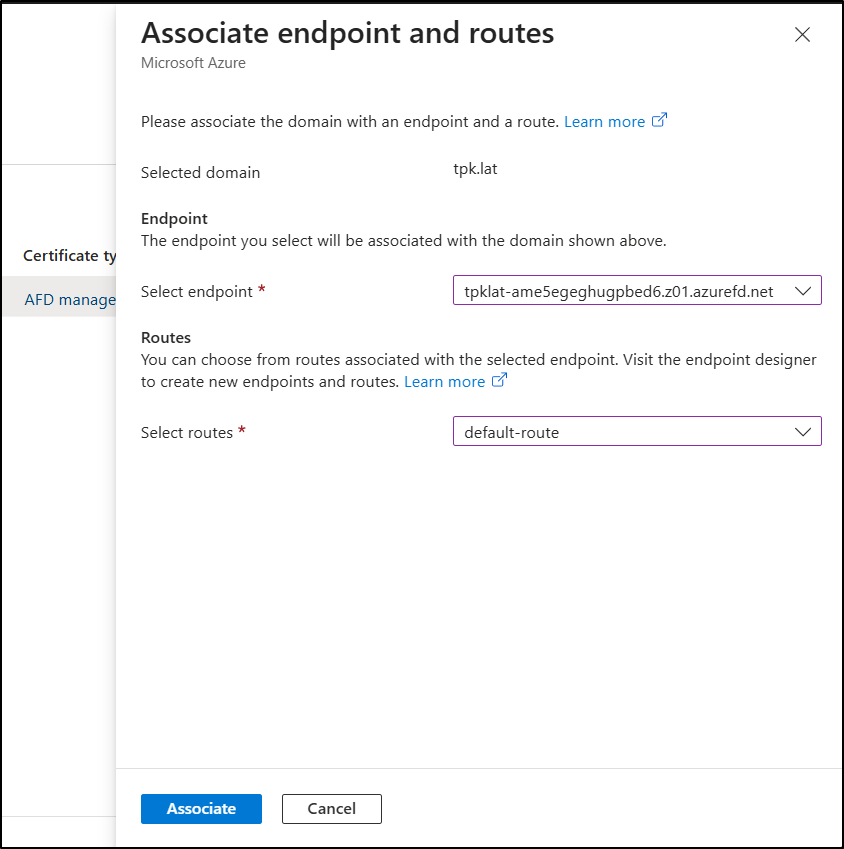
Task: Open the Select endpoint combo box
Action: [x=620, y=291]
